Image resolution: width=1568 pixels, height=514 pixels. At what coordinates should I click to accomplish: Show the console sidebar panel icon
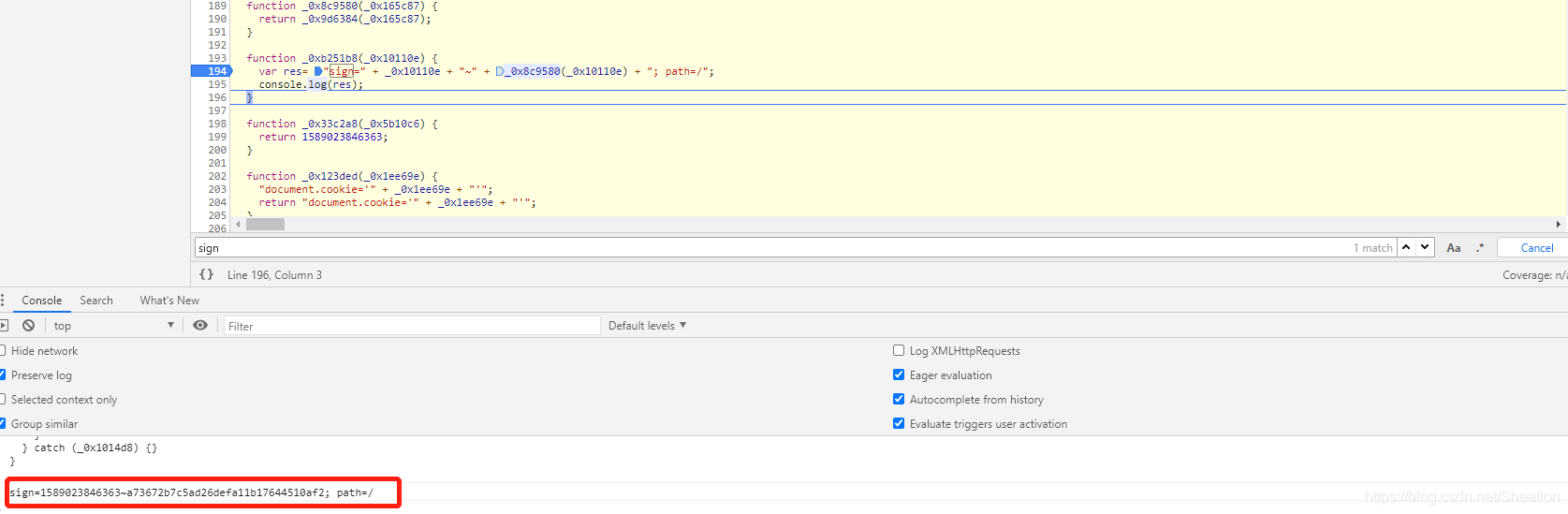[4, 325]
